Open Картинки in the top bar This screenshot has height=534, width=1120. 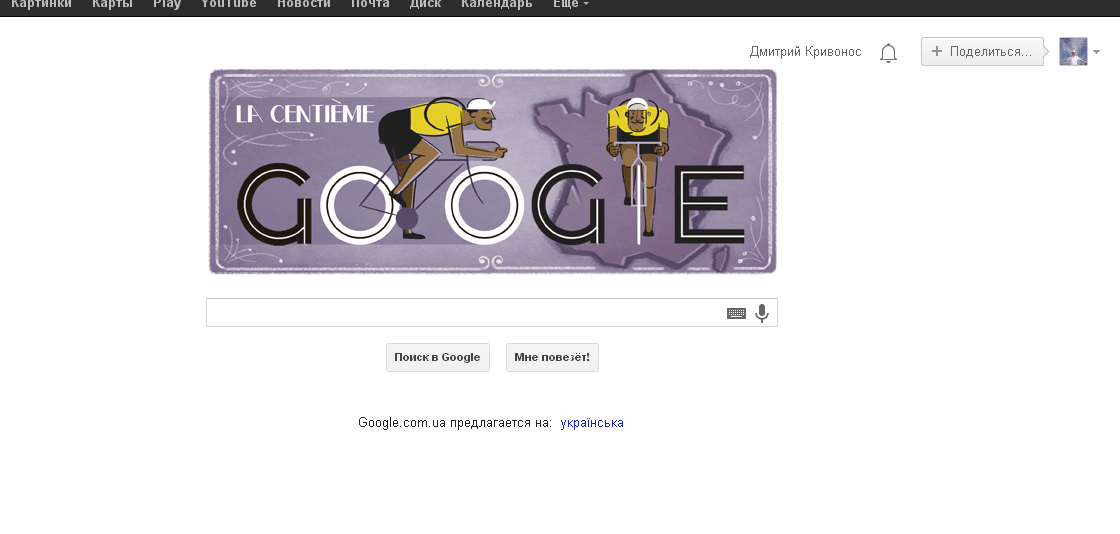[x=41, y=4]
